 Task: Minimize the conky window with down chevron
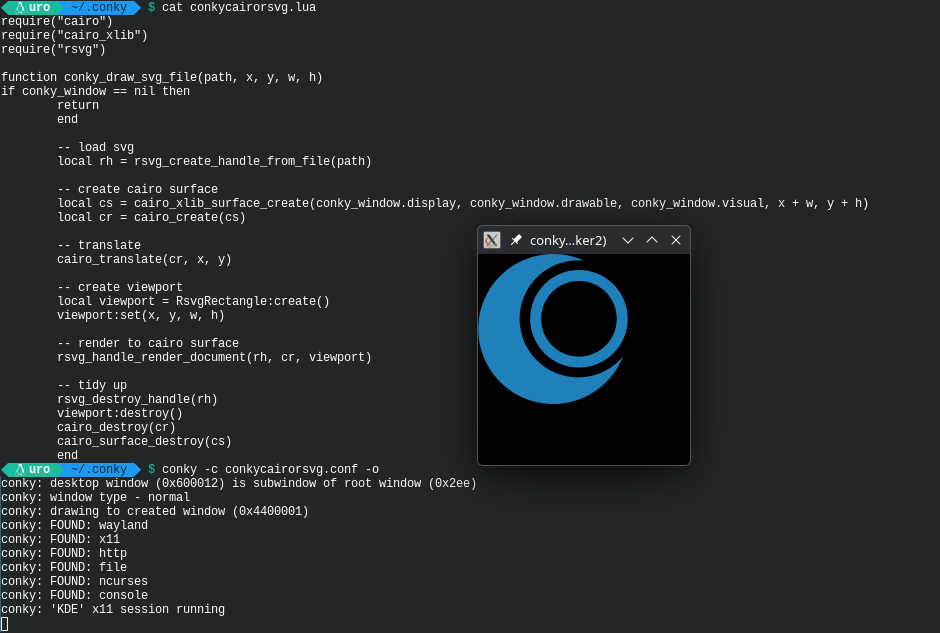[628, 240]
